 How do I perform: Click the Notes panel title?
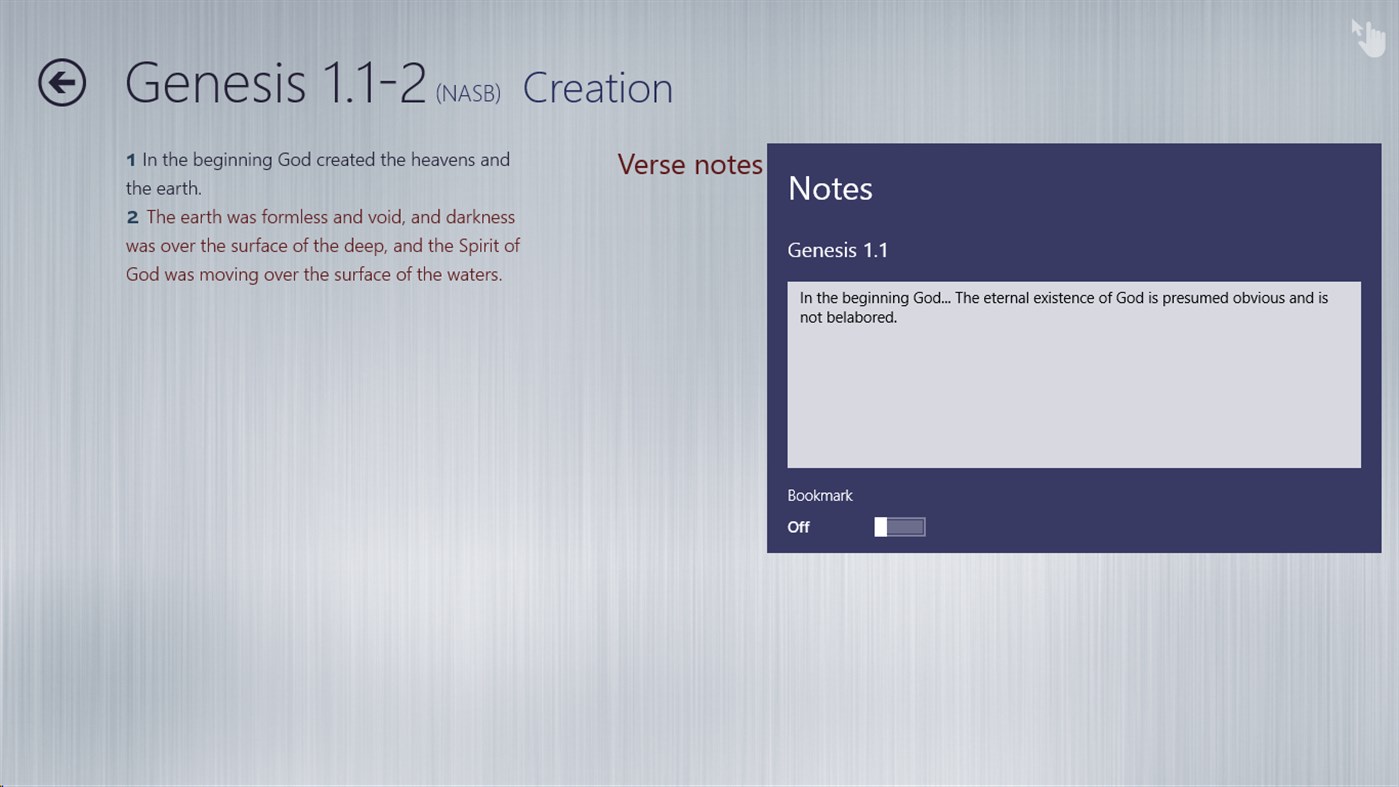tap(829, 188)
